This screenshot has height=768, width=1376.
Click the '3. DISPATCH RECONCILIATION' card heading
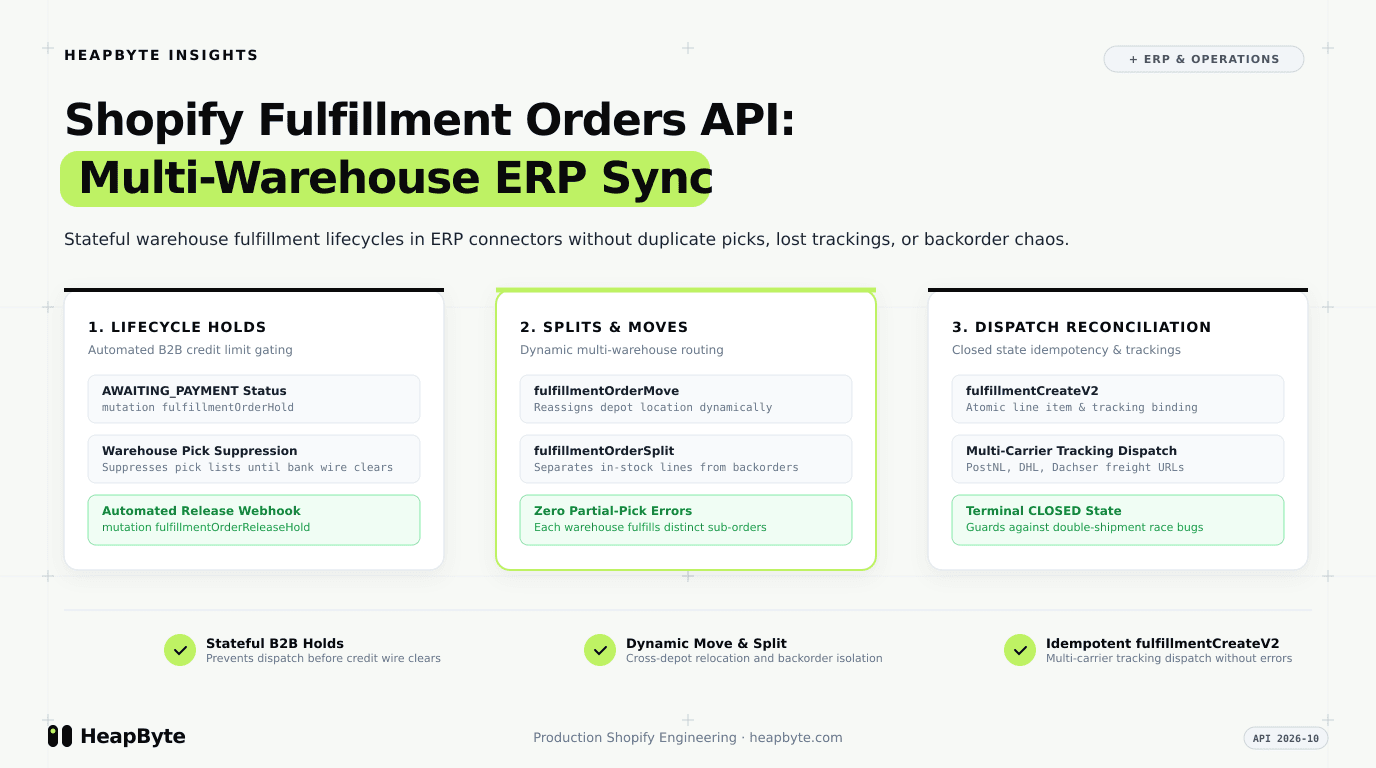pyautogui.click(x=1082, y=327)
